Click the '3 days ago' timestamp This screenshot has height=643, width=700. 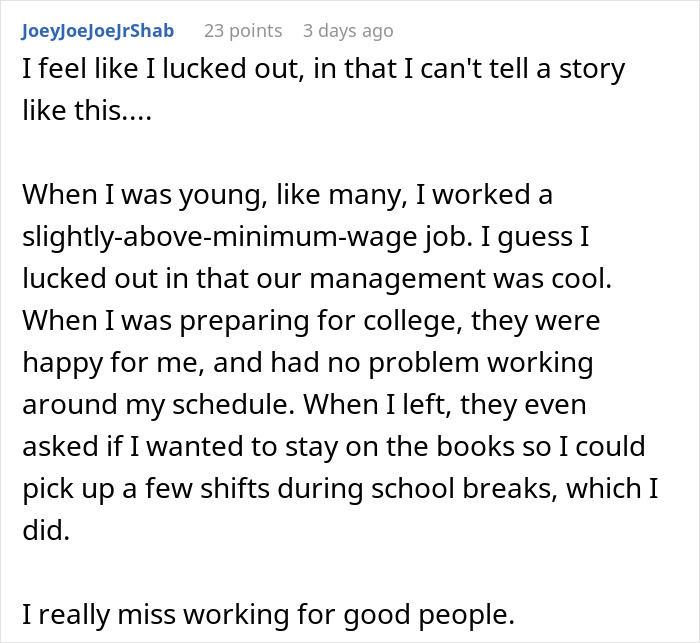[x=348, y=31]
